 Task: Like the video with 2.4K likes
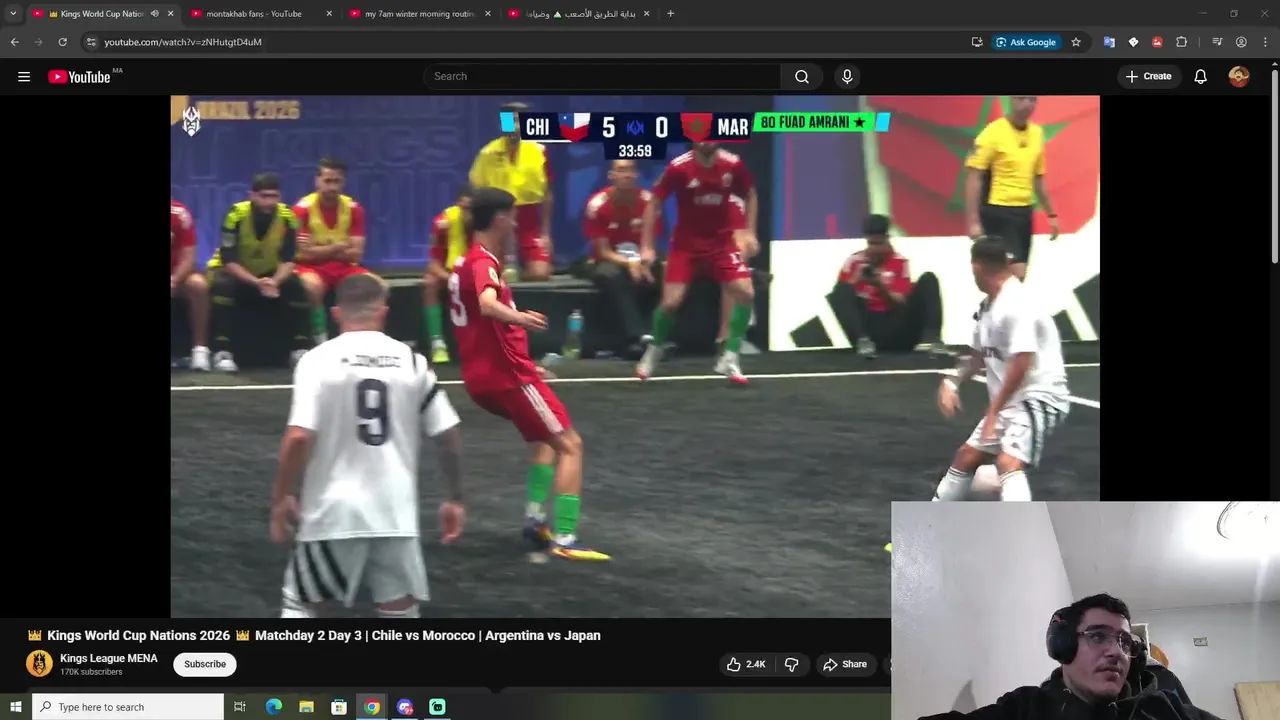click(746, 664)
